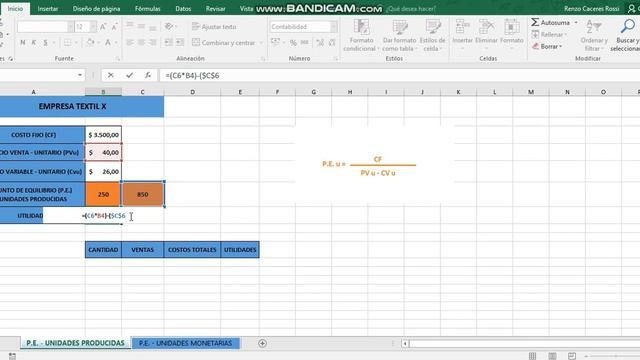Image resolution: width=640 pixels, height=360 pixels.
Task: Switch to page layout view icon
Action: (552, 356)
